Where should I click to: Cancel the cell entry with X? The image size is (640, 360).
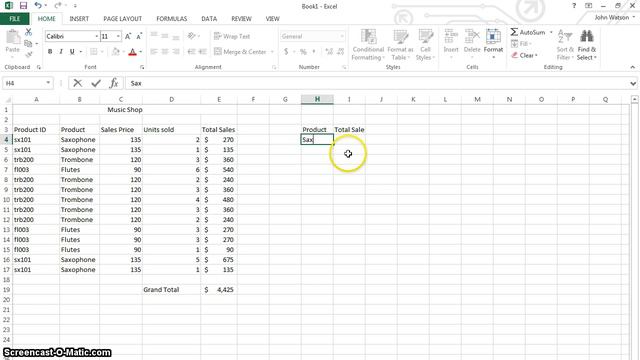[77, 83]
